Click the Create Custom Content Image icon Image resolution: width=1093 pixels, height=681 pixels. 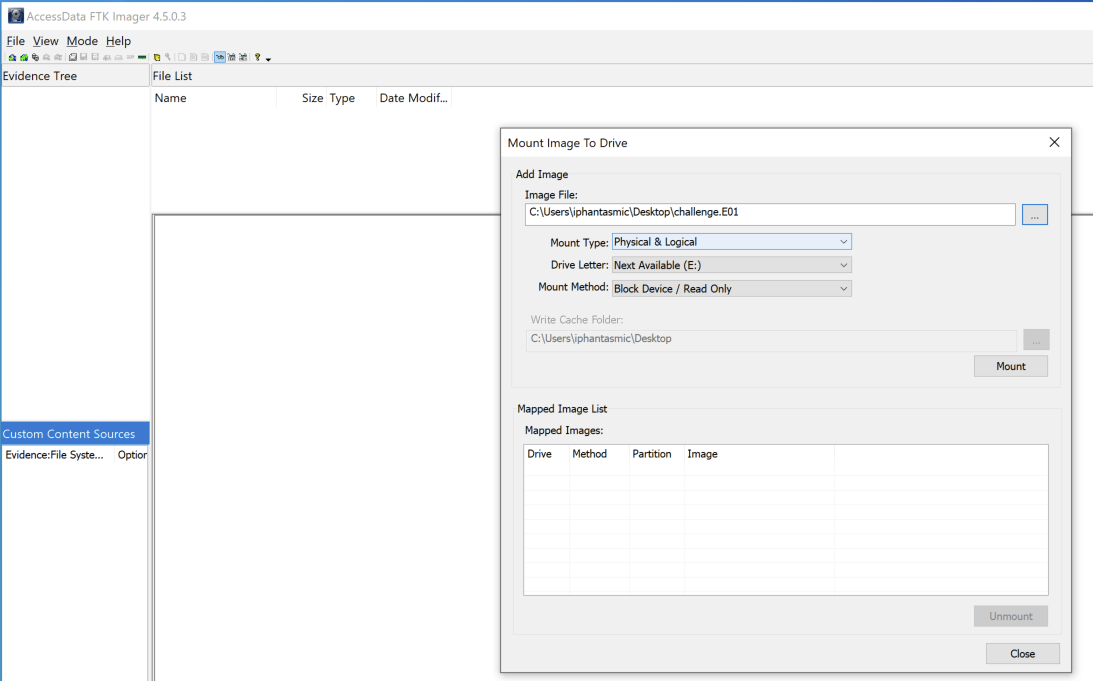119,57
